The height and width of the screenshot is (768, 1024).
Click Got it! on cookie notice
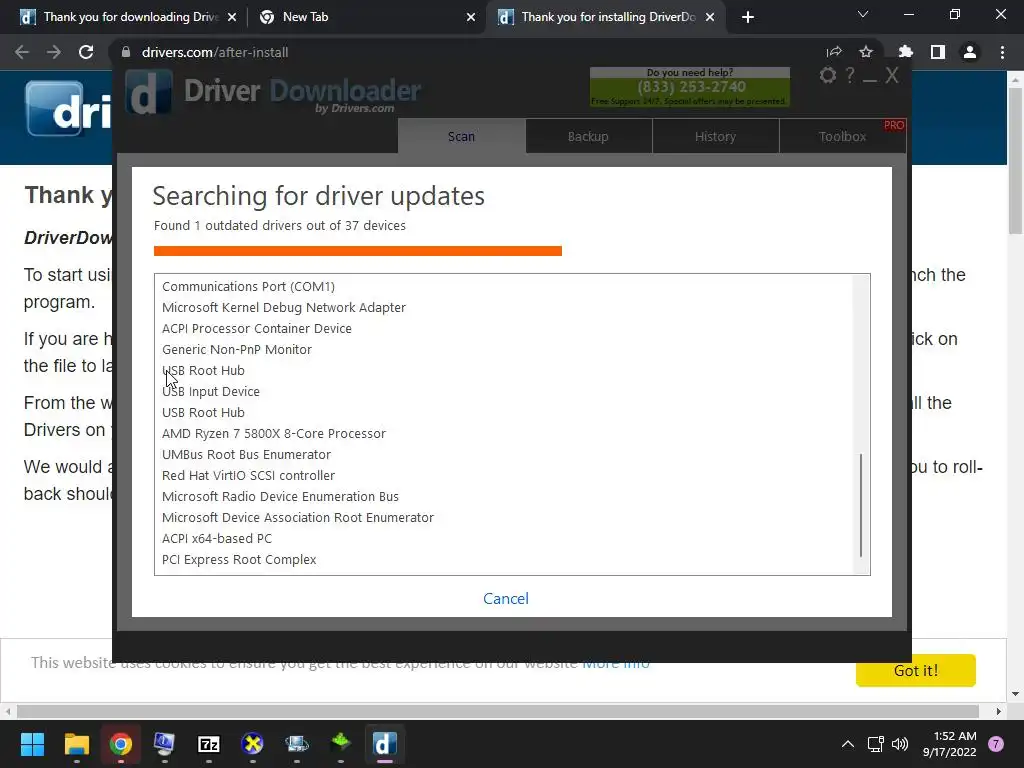click(x=916, y=670)
